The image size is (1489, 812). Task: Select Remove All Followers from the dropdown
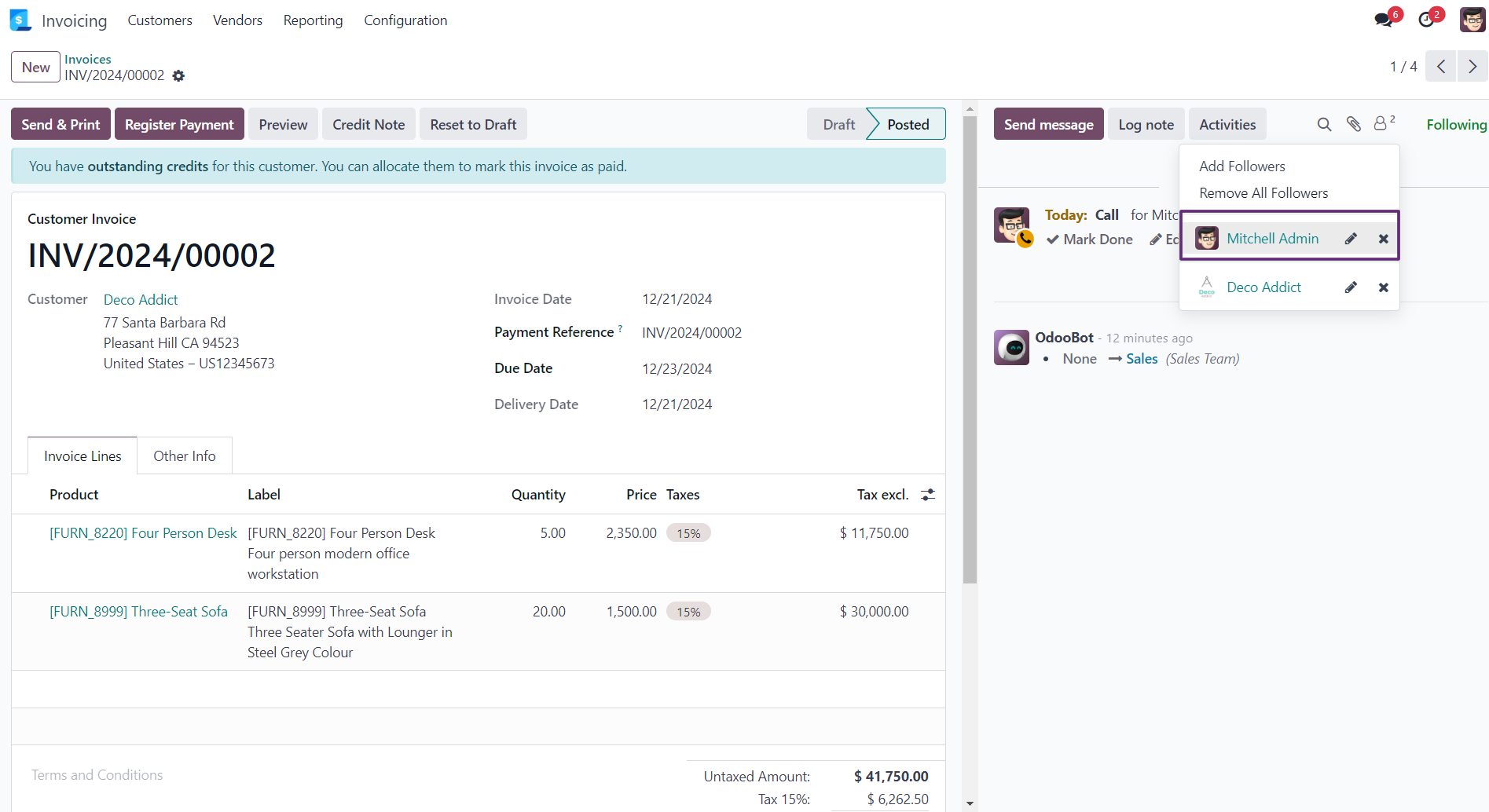(1263, 193)
